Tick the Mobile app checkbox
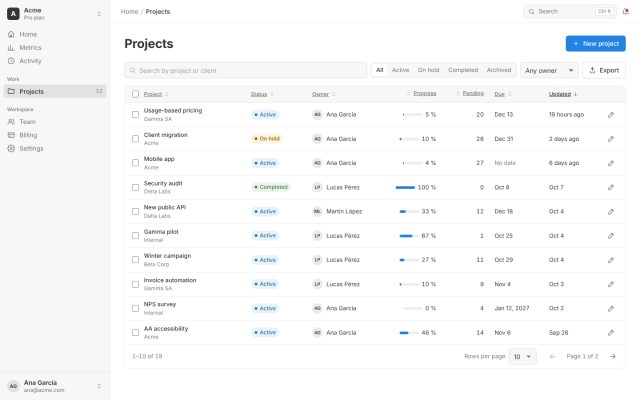640x400 pixels. point(136,163)
